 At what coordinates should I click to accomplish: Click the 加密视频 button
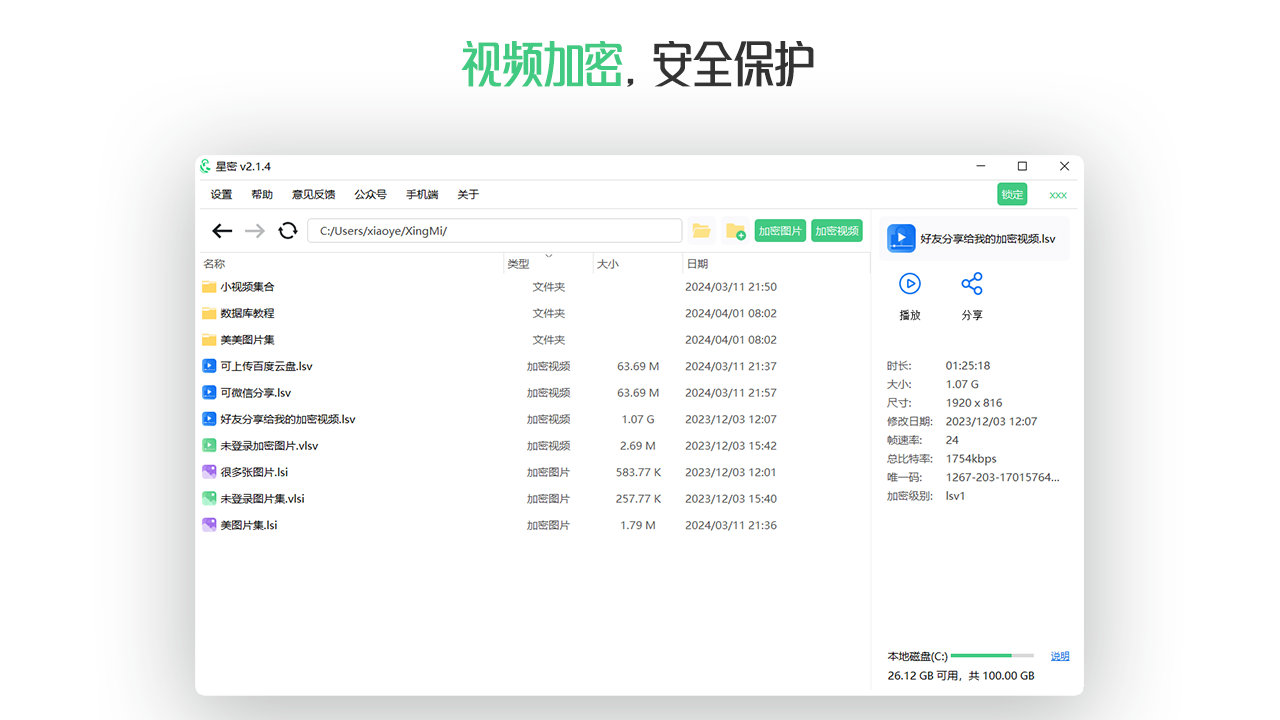[x=837, y=231]
